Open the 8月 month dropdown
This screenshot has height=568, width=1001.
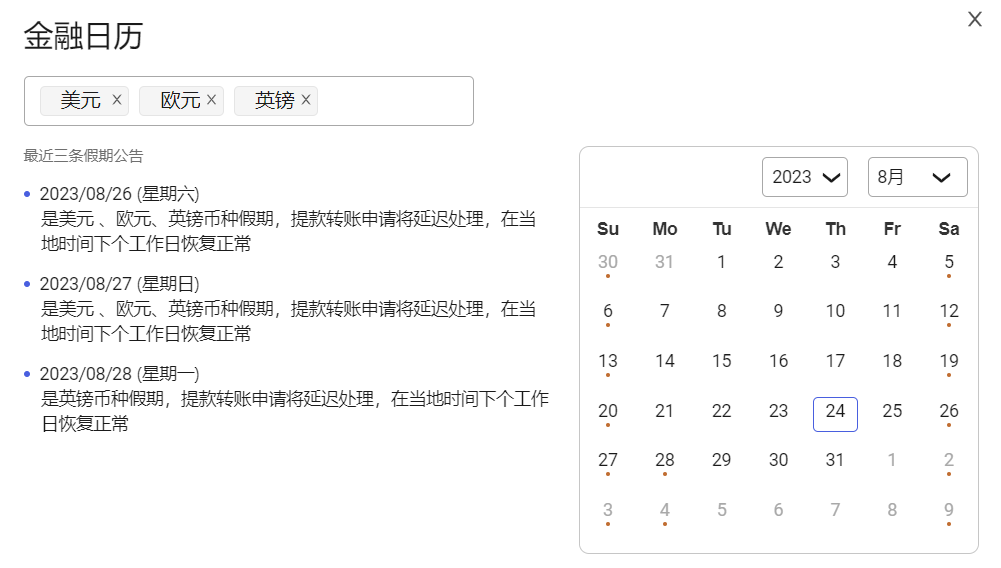coord(917,177)
